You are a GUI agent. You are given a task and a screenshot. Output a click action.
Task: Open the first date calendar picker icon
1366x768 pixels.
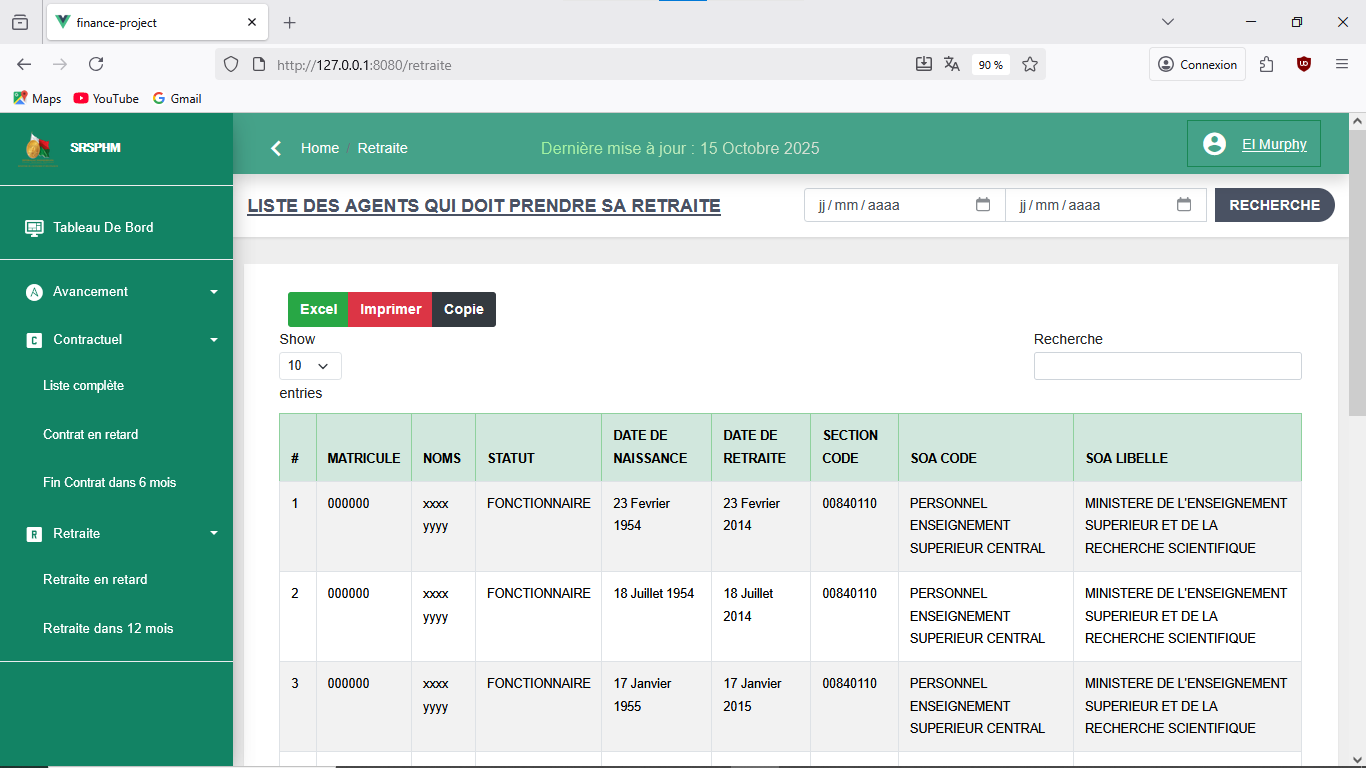[x=983, y=205]
